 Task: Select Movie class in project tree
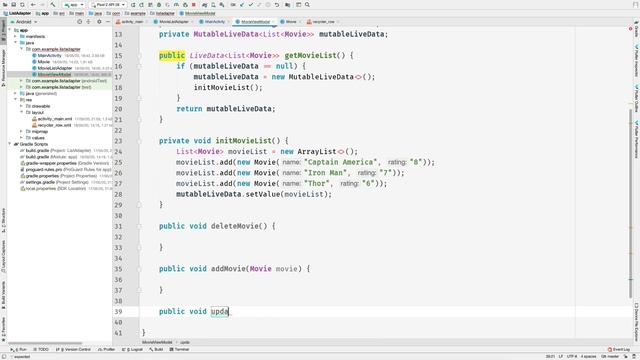43,62
